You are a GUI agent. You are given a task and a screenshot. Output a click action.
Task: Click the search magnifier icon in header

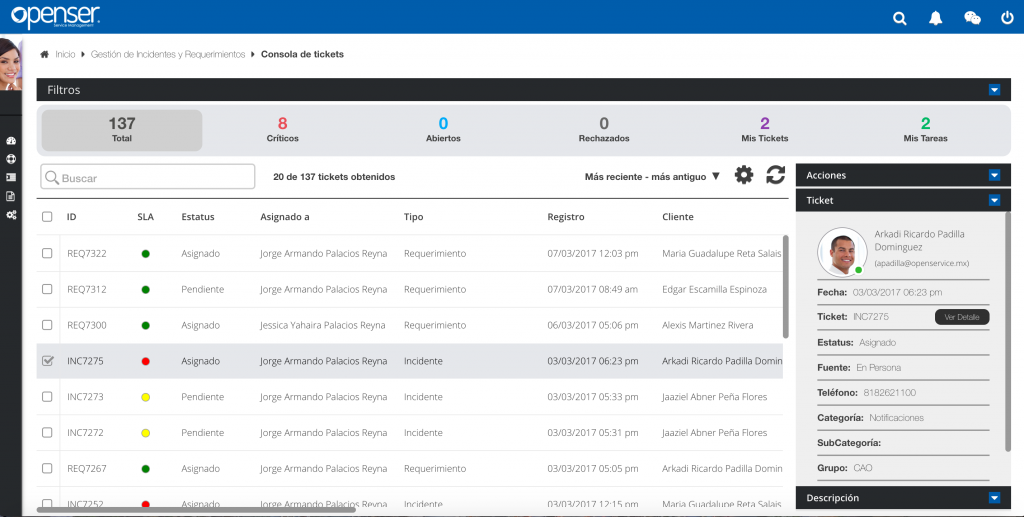pyautogui.click(x=900, y=18)
